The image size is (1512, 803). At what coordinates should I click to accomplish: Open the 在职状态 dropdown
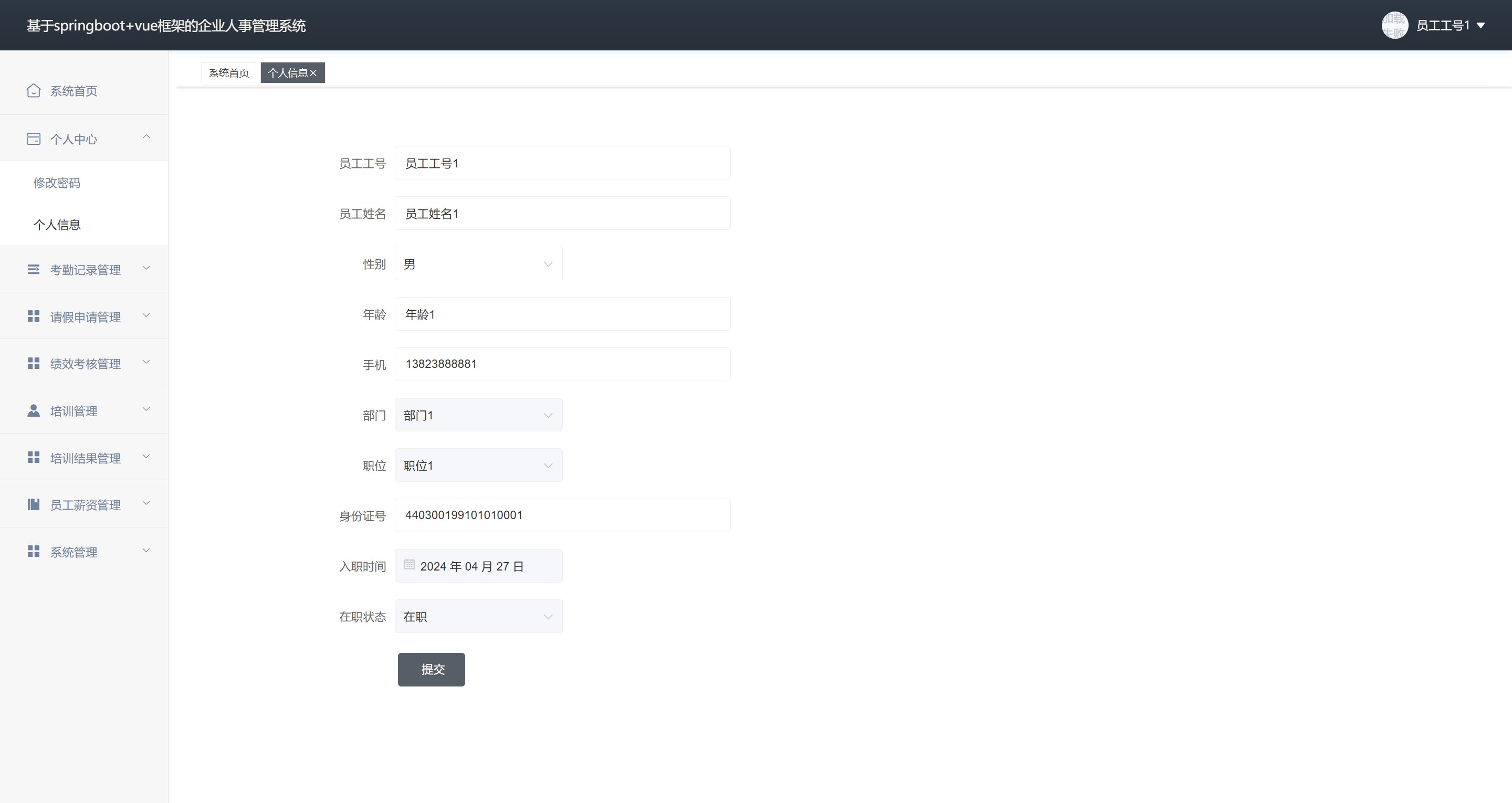(x=478, y=616)
